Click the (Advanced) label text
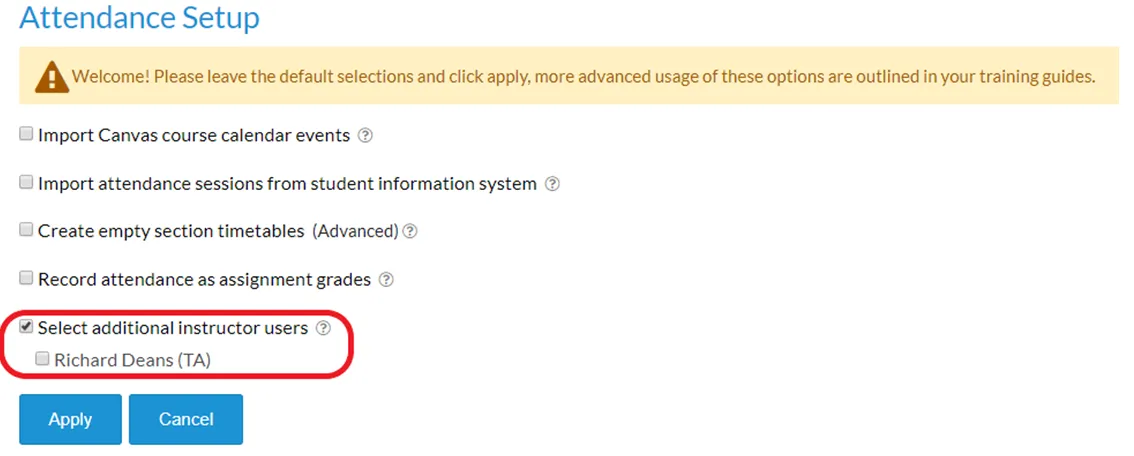This screenshot has width=1134, height=456. coord(355,231)
